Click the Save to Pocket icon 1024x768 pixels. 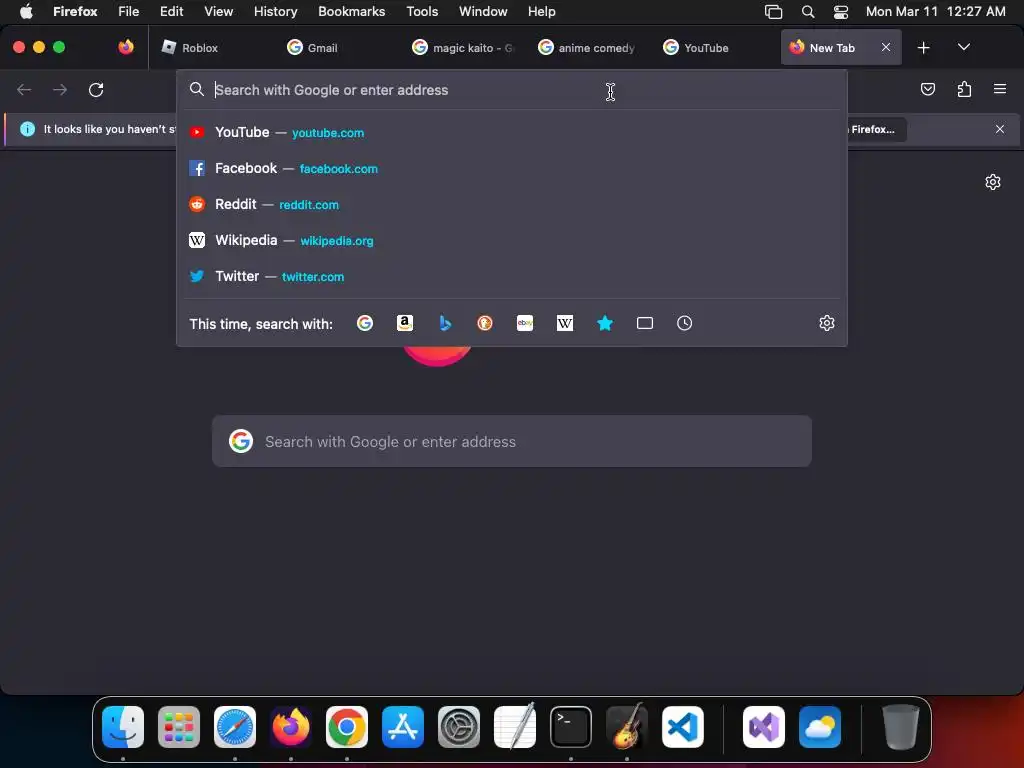pyautogui.click(x=927, y=89)
